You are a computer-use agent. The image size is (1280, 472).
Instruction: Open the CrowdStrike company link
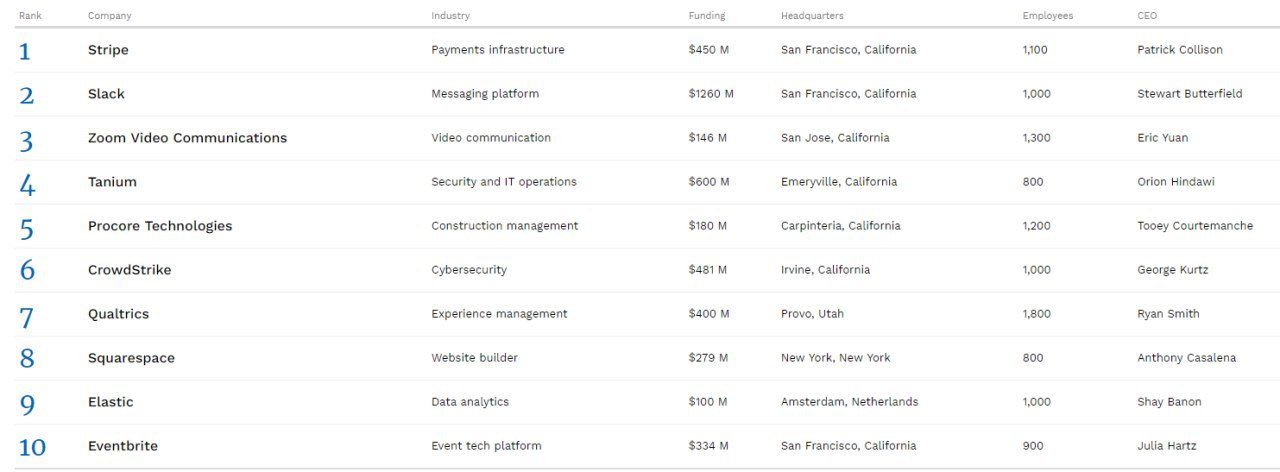point(129,270)
